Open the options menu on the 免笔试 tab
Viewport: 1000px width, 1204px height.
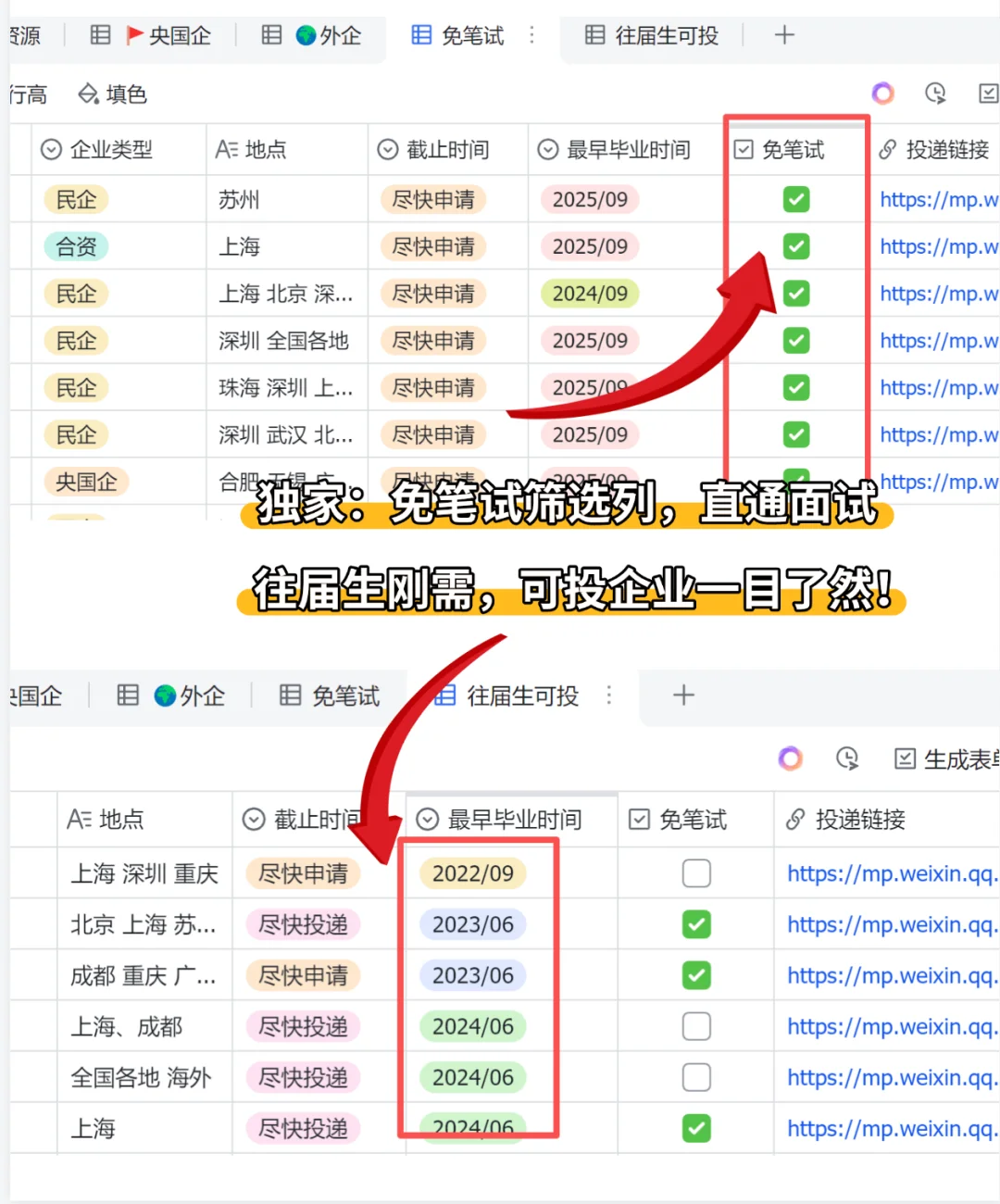[531, 34]
